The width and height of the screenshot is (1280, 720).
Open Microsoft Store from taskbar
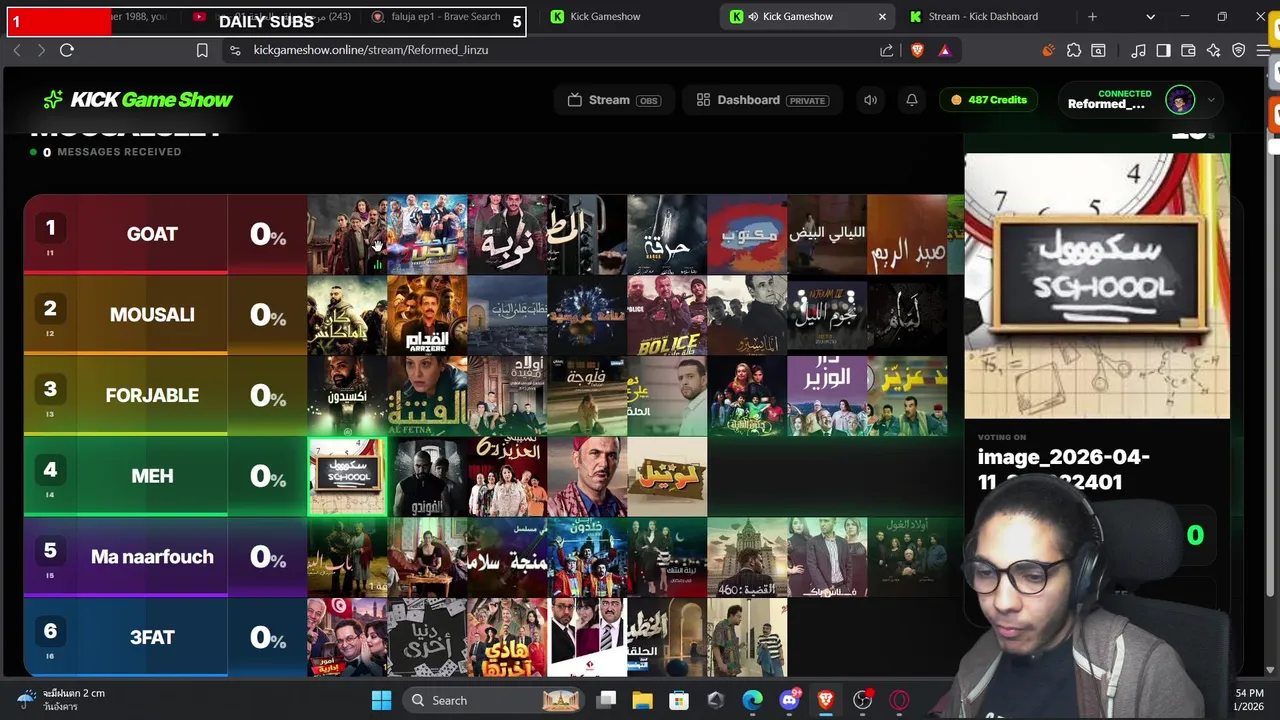tap(679, 700)
